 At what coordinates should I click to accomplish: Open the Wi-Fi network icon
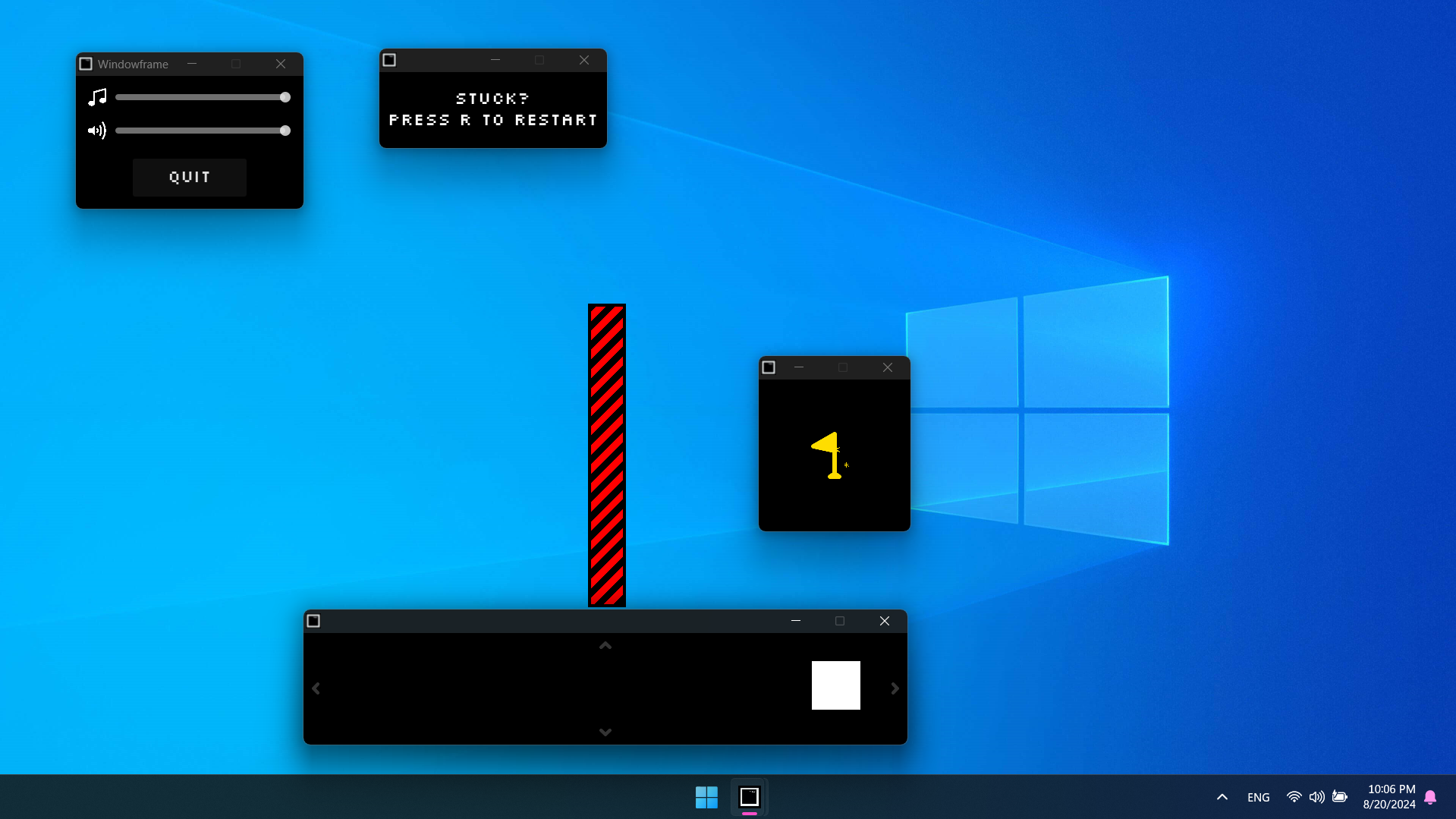[x=1294, y=797]
